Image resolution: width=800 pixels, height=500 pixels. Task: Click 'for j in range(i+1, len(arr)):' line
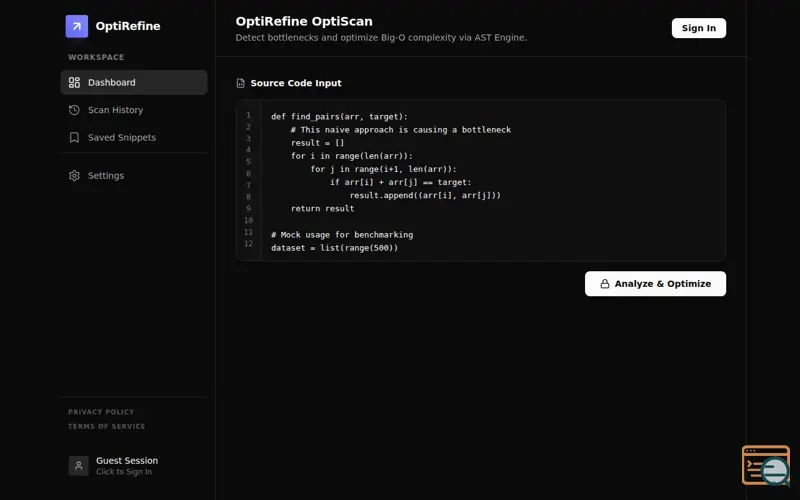383,169
